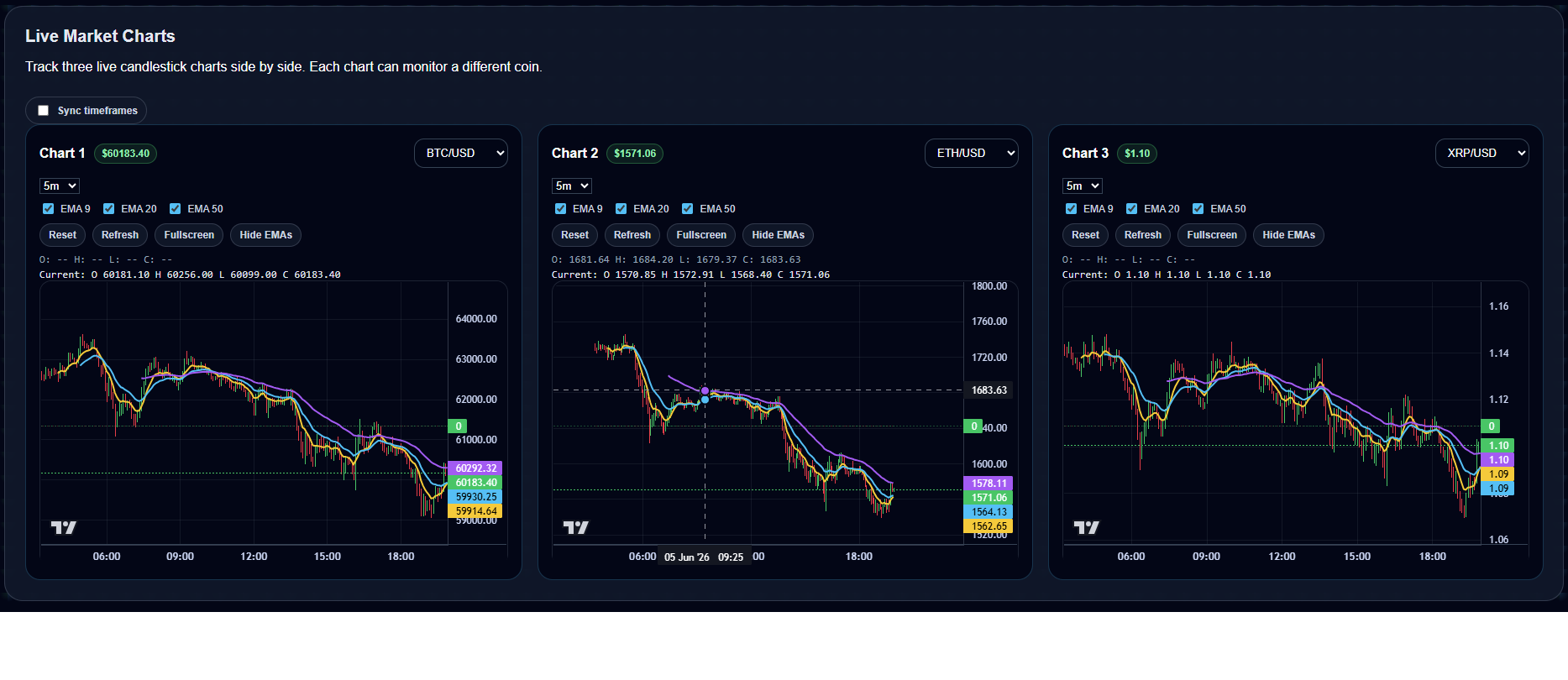Disable EMA 9 in Chart 3
Screen dimensions: 1568x680
[1071, 209]
